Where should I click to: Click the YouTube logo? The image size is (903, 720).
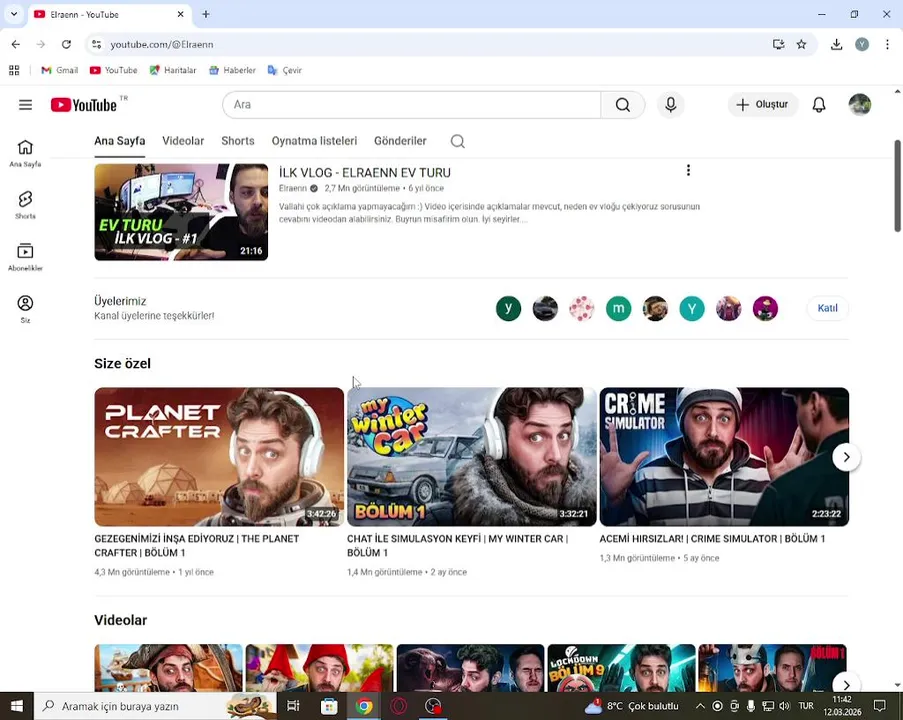coord(84,105)
